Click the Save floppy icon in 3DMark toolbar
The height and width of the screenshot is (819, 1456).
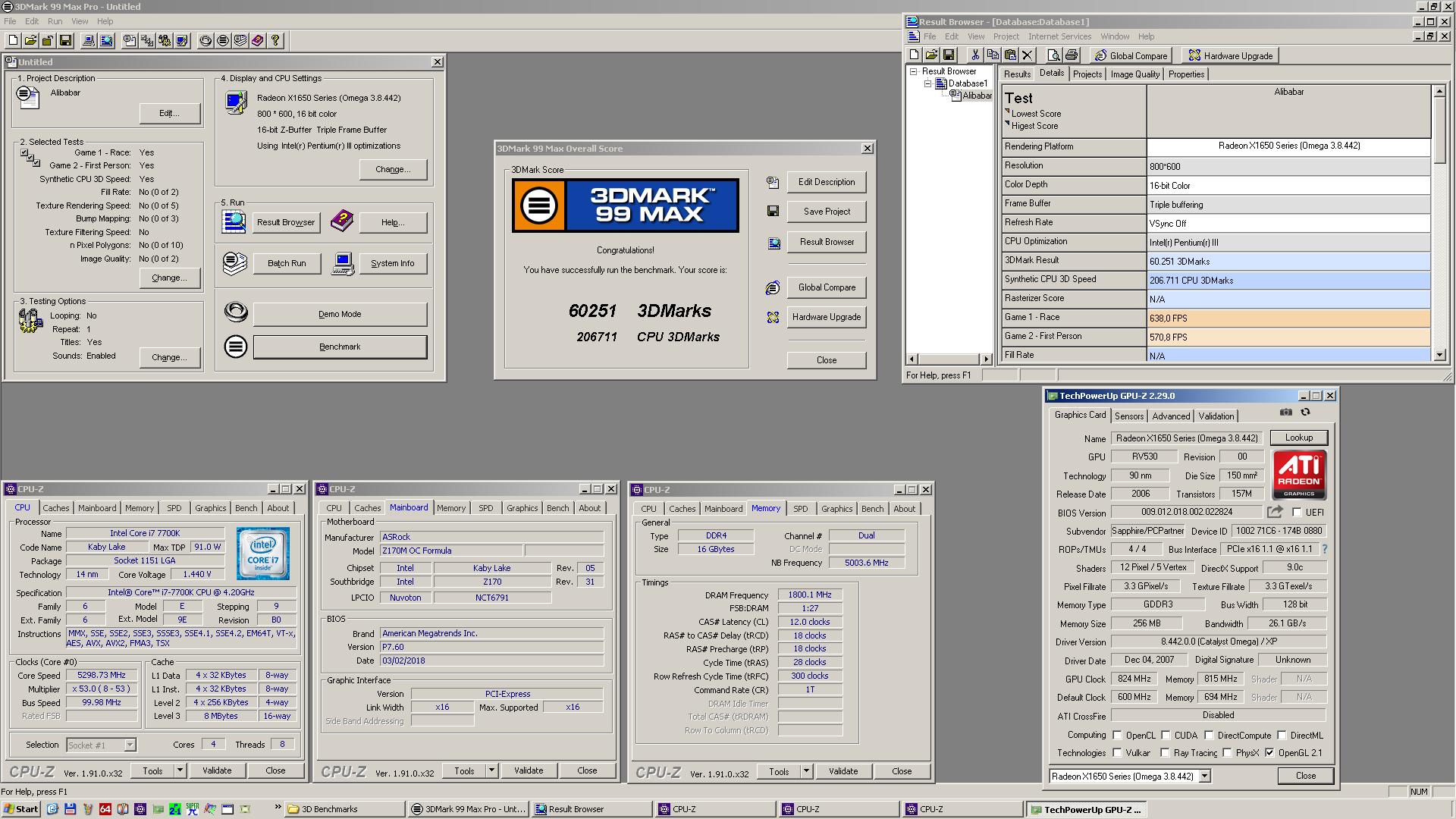coord(65,40)
